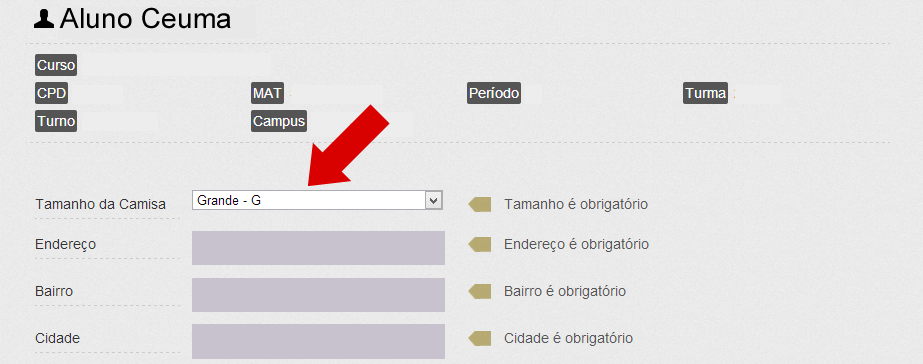The height and width of the screenshot is (364, 923).
Task: Click the CPD label badge
Action: [x=51, y=93]
